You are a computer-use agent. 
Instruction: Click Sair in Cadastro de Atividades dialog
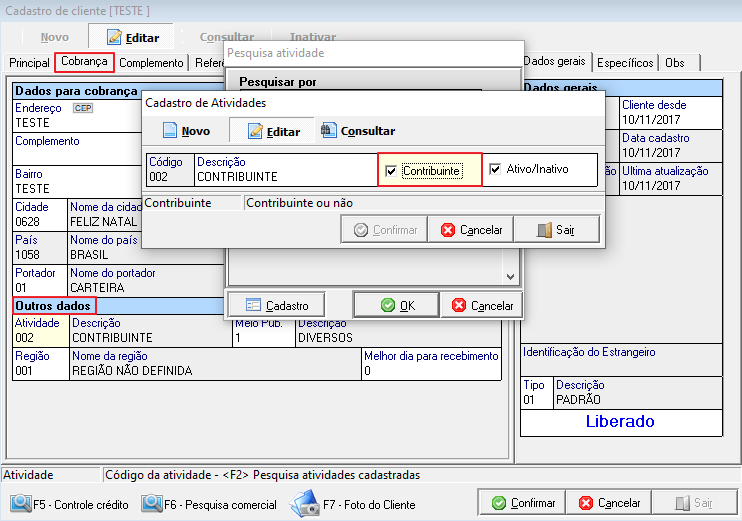pyautogui.click(x=556, y=230)
